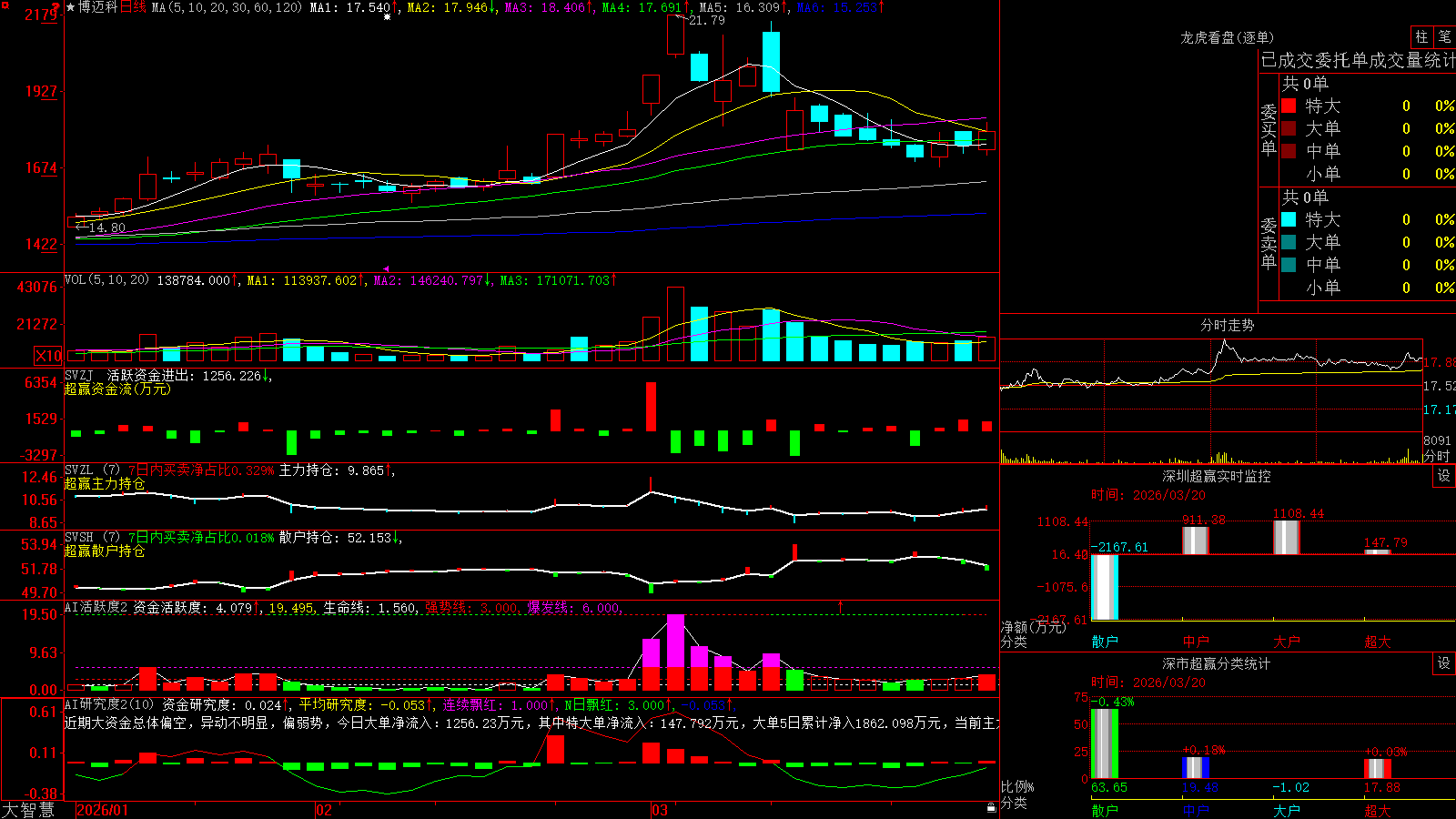Click the 分时走势 panel title
This screenshot has height=819, width=1456.
1227,325
